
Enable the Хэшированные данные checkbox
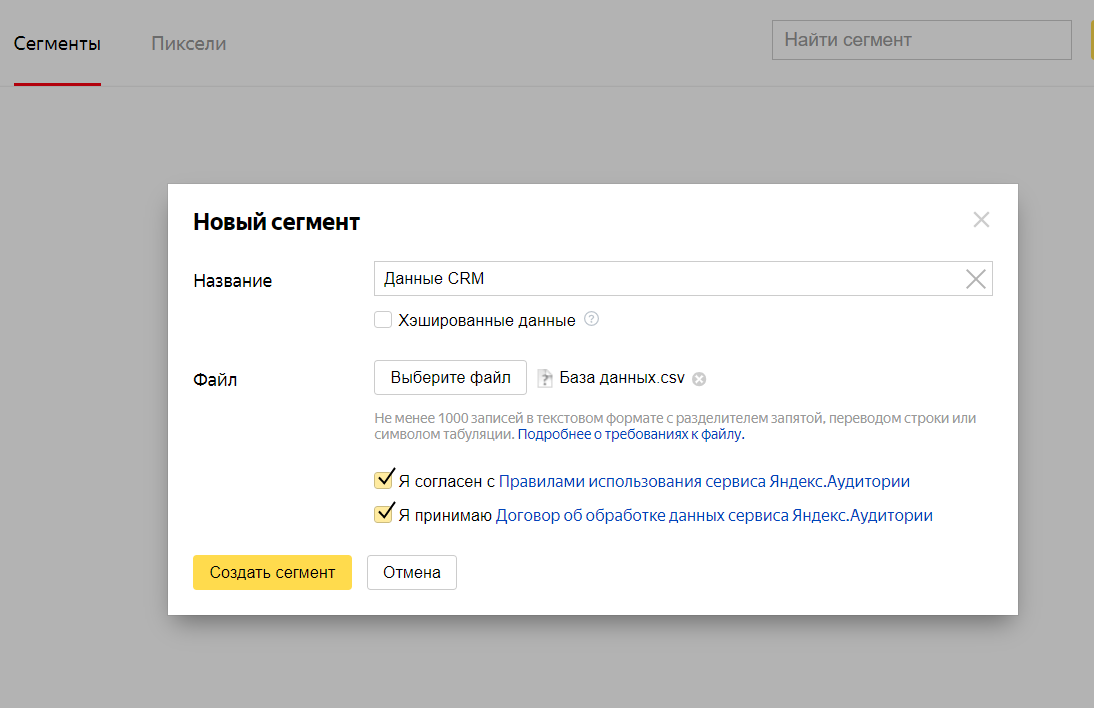(x=383, y=320)
